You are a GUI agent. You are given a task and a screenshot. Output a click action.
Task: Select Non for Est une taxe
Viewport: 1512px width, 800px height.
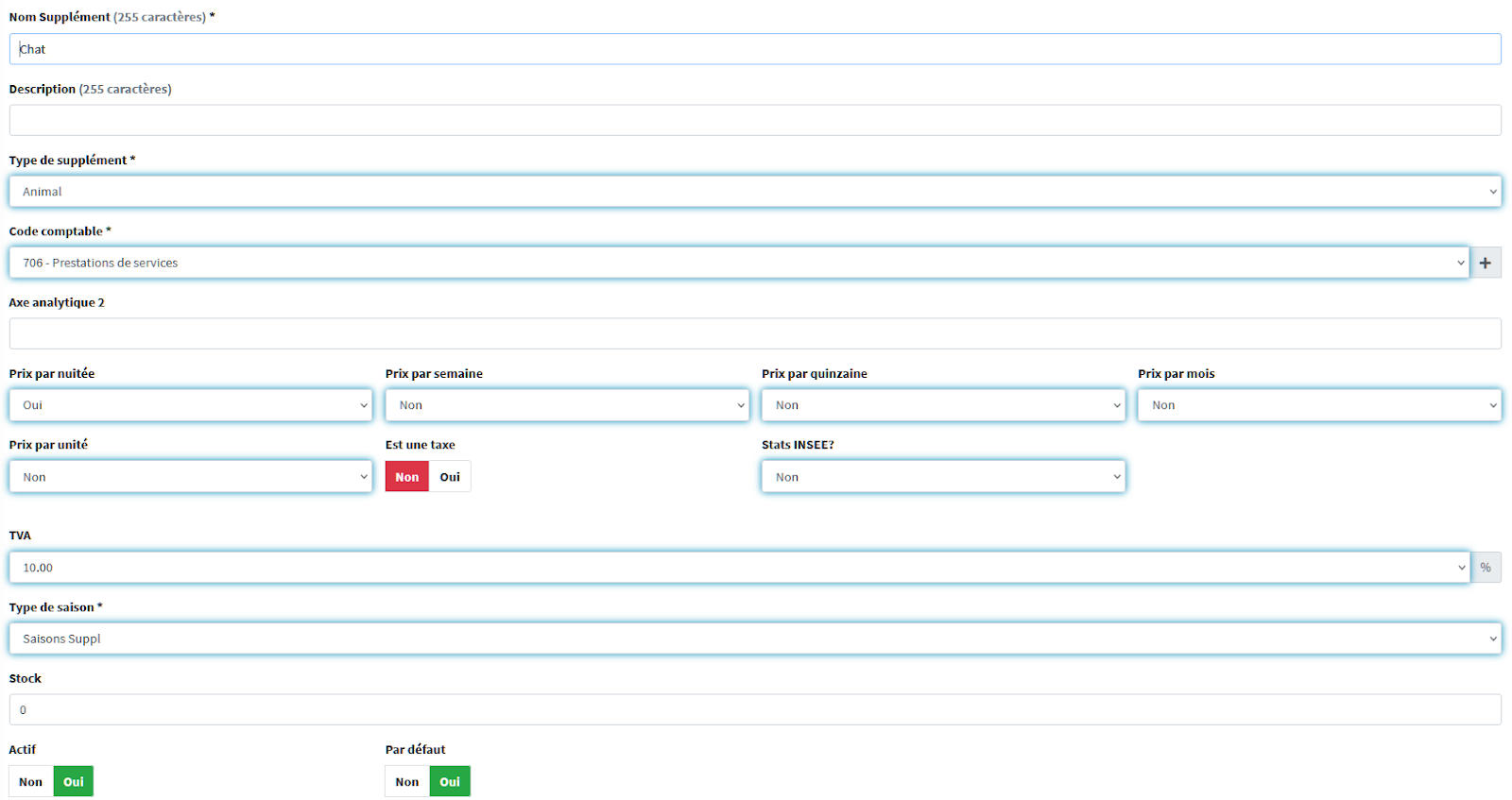(x=406, y=477)
